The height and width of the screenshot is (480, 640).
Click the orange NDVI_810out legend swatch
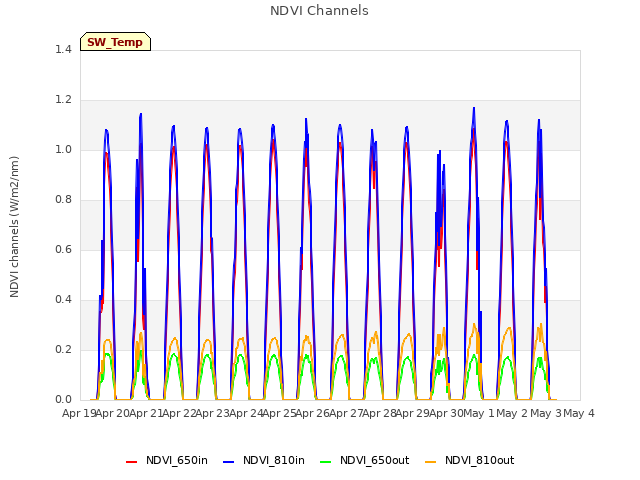(431, 462)
